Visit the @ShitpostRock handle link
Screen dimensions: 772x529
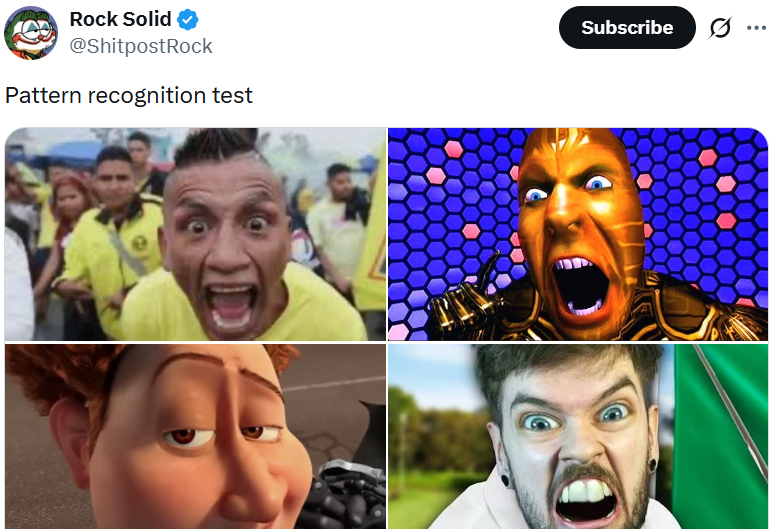[x=141, y=46]
